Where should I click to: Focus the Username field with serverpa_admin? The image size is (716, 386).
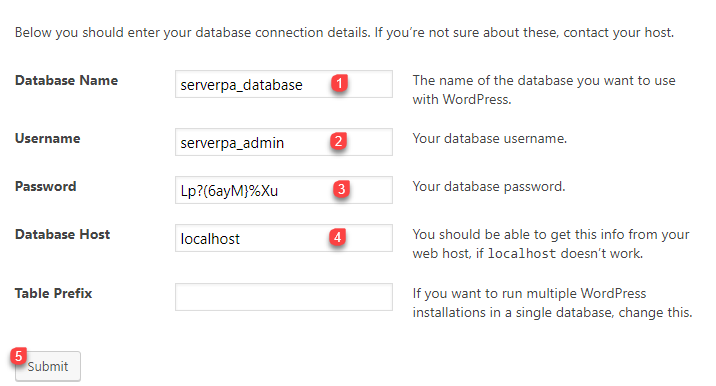[284, 142]
